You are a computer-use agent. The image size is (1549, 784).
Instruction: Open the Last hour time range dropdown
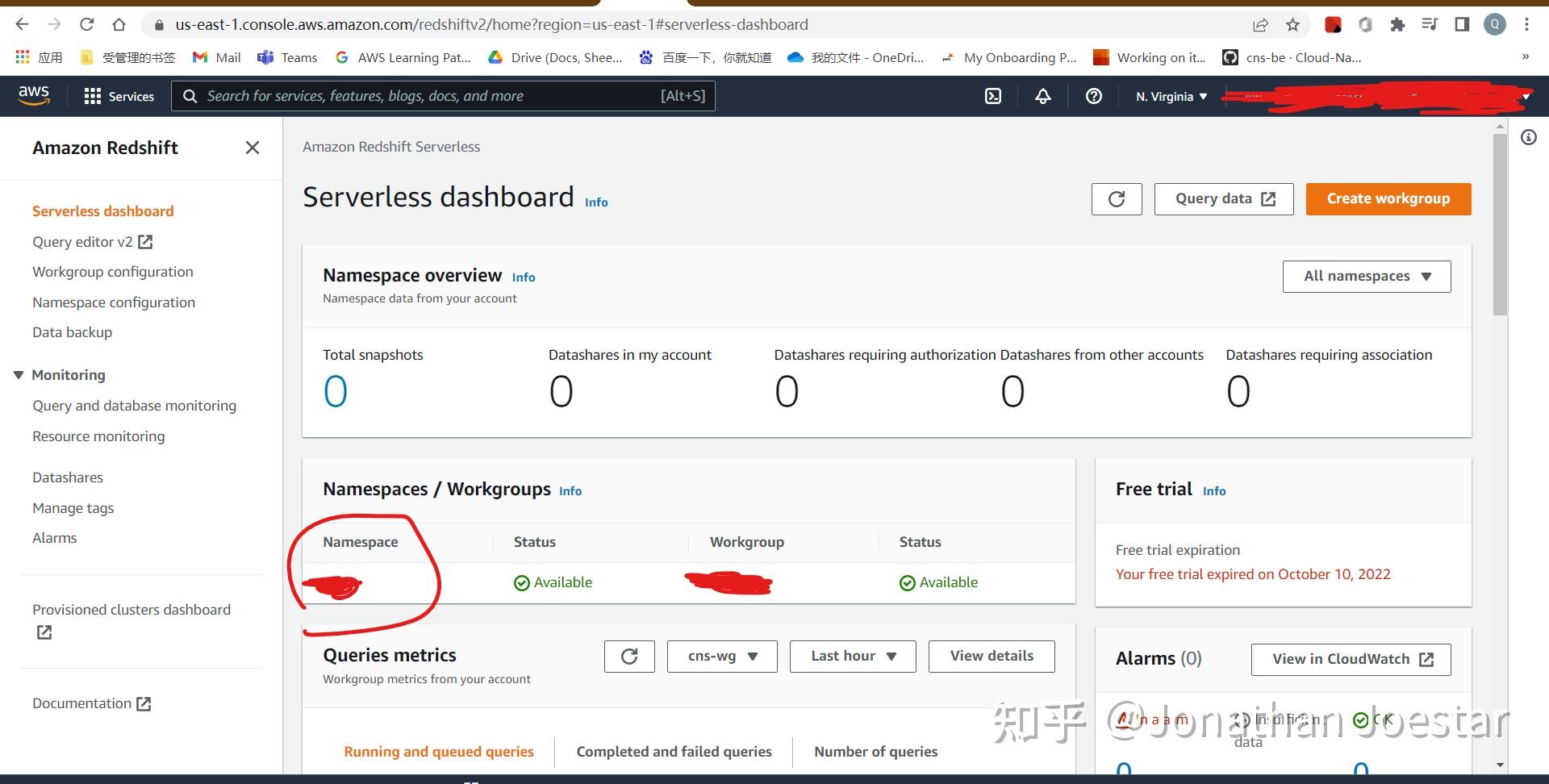tap(852, 656)
